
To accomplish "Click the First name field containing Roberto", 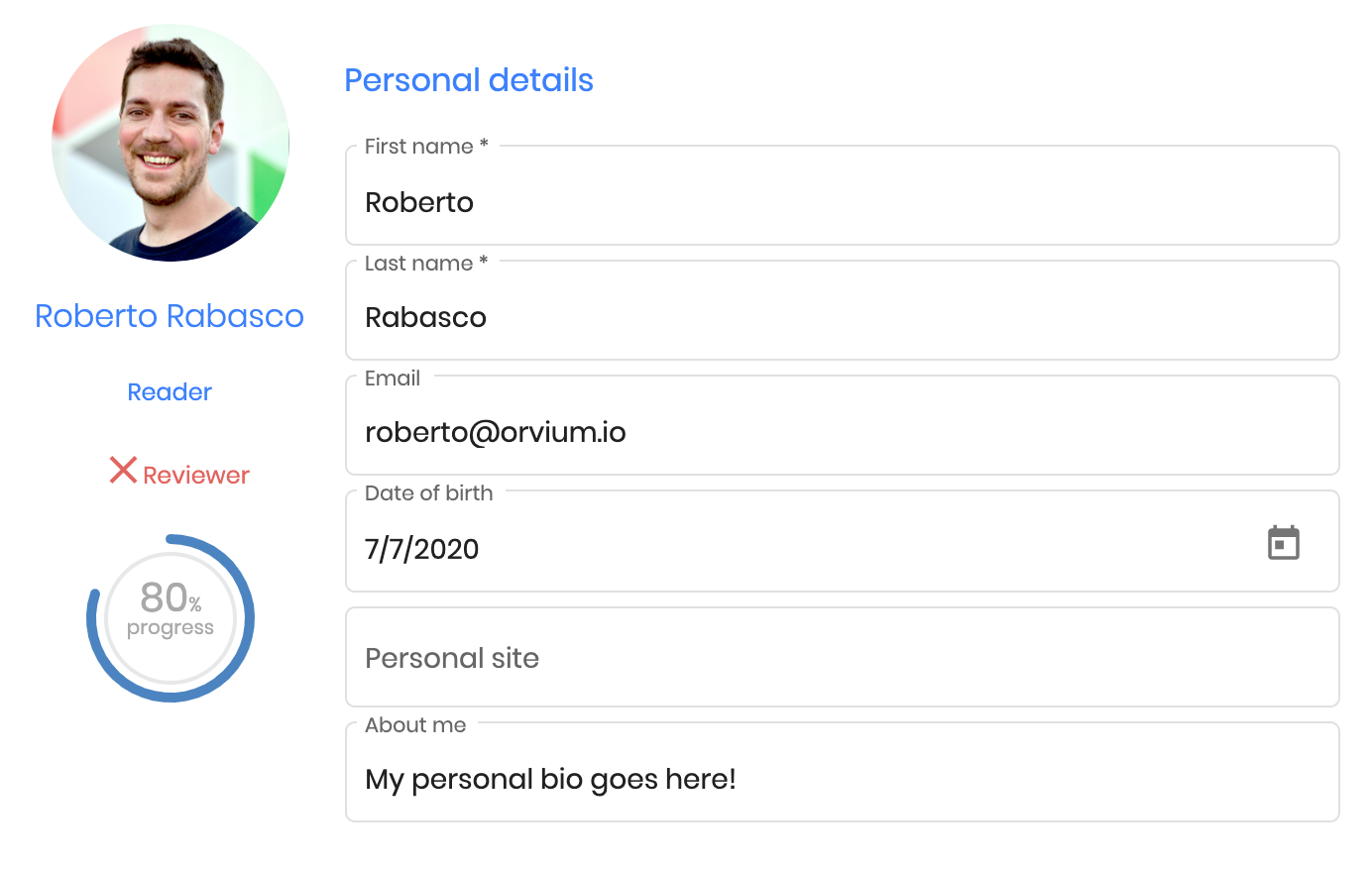I will pos(843,195).
